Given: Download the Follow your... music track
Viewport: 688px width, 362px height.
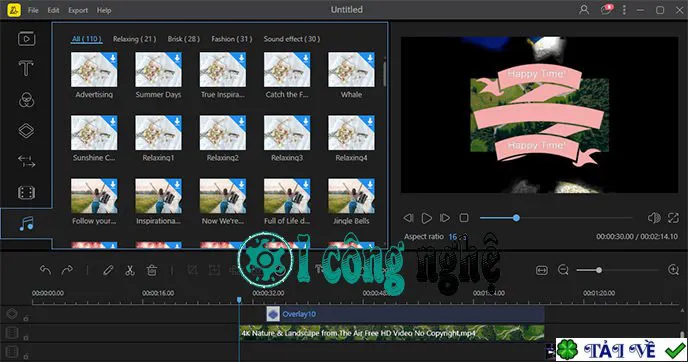Looking at the screenshot, I should (x=113, y=184).
